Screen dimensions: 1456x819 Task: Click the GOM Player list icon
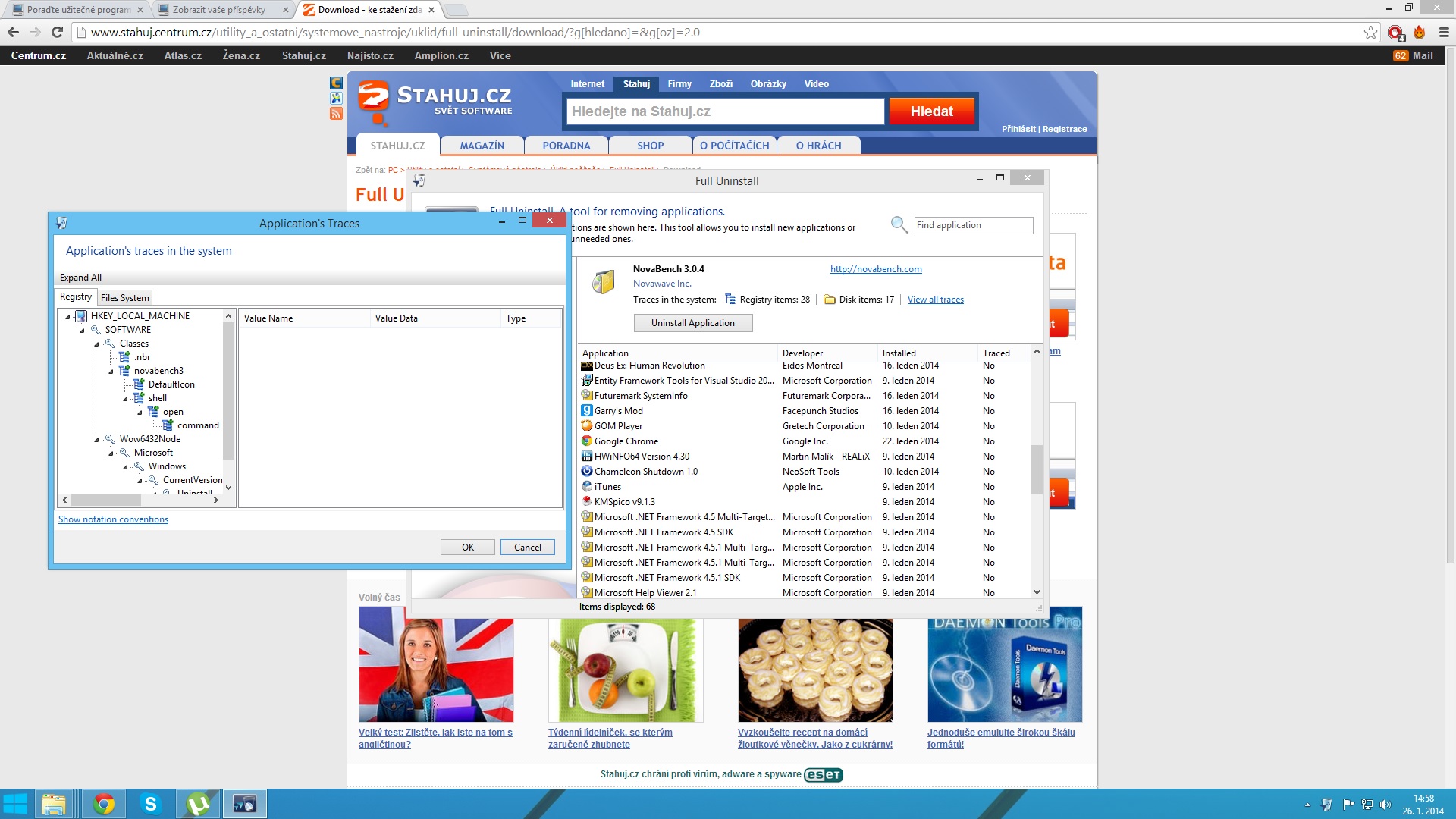[x=586, y=426]
